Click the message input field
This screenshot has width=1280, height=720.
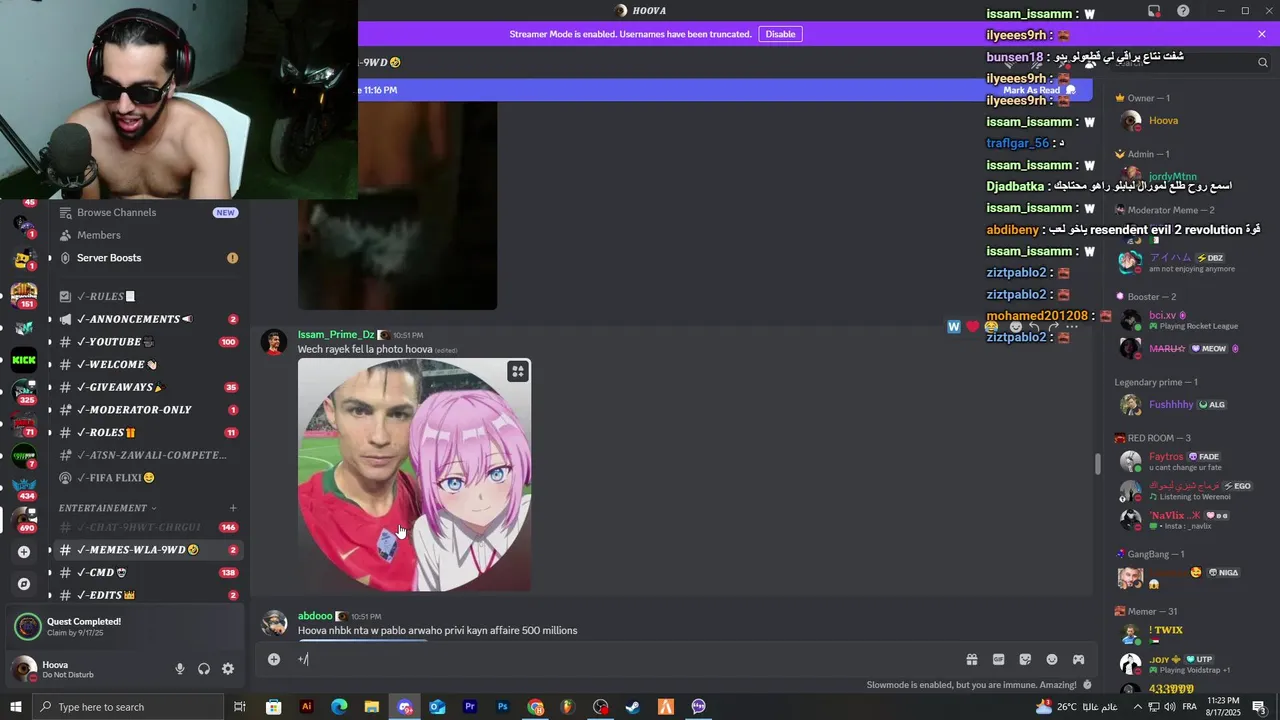coord(625,659)
